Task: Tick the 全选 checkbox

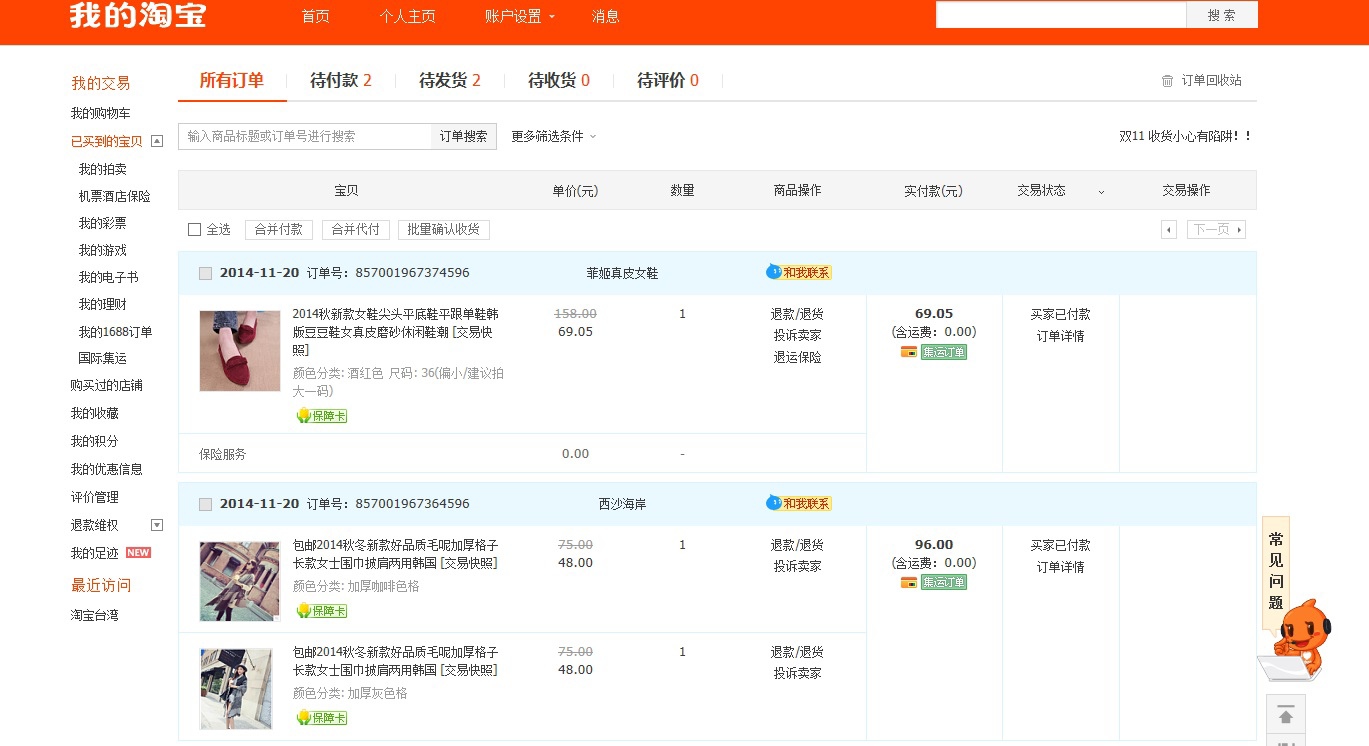Action: [x=195, y=230]
